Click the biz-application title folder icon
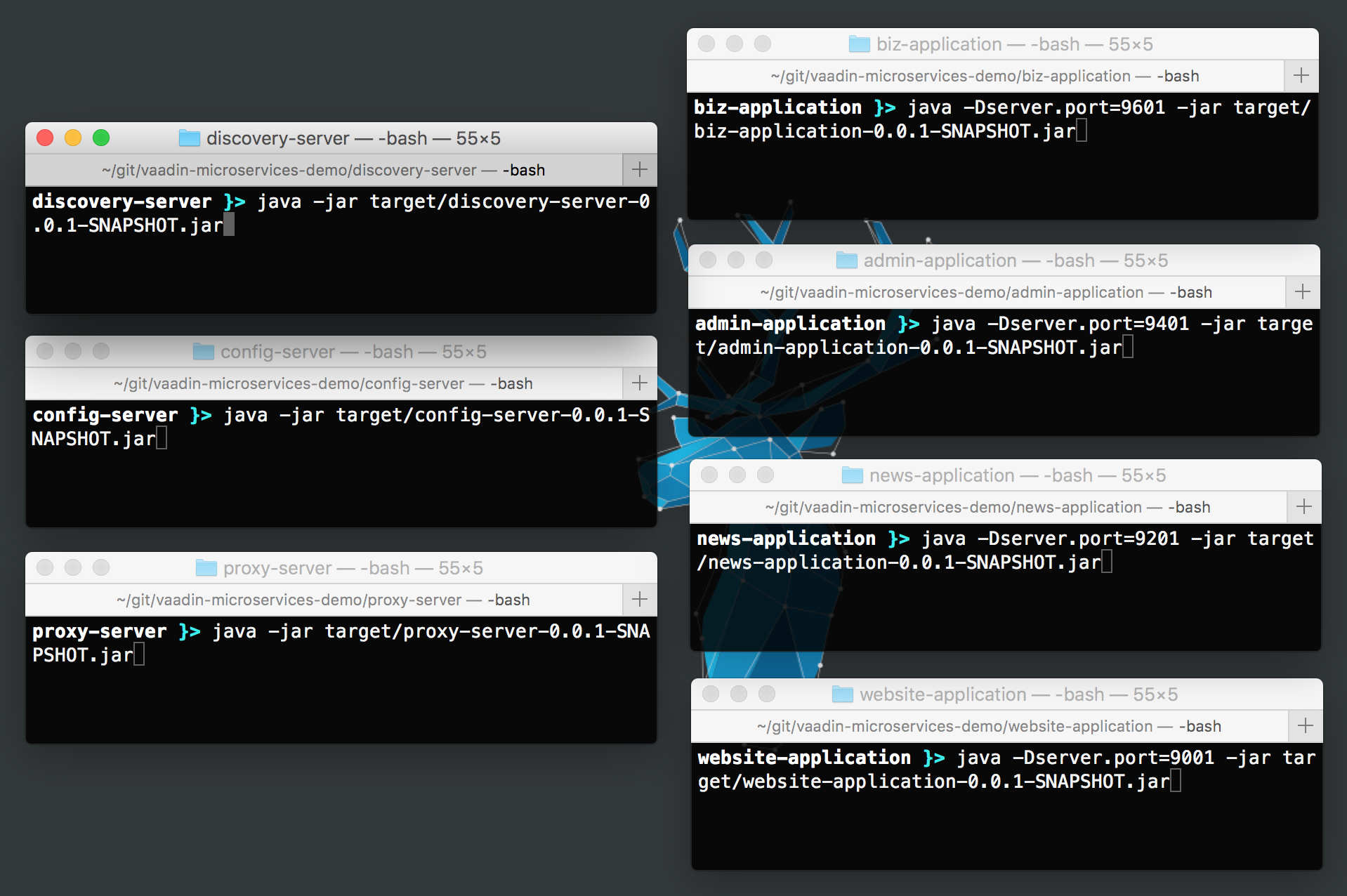The height and width of the screenshot is (896, 1347). point(859,44)
